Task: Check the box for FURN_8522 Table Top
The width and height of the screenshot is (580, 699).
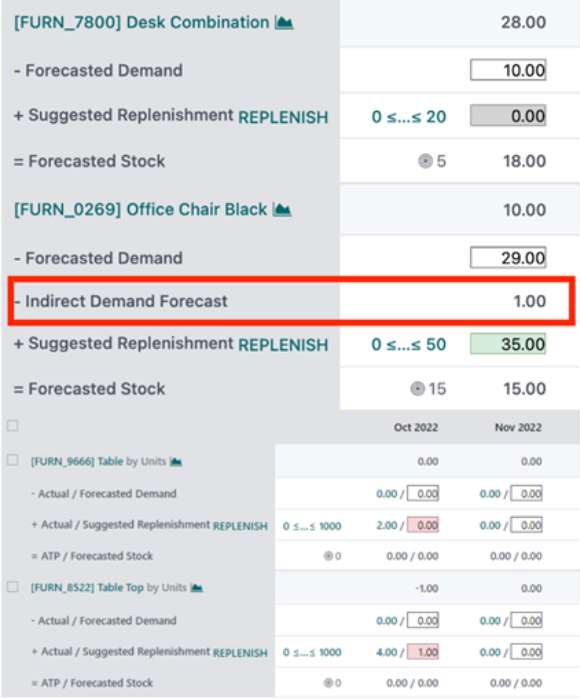Action: tap(12, 587)
